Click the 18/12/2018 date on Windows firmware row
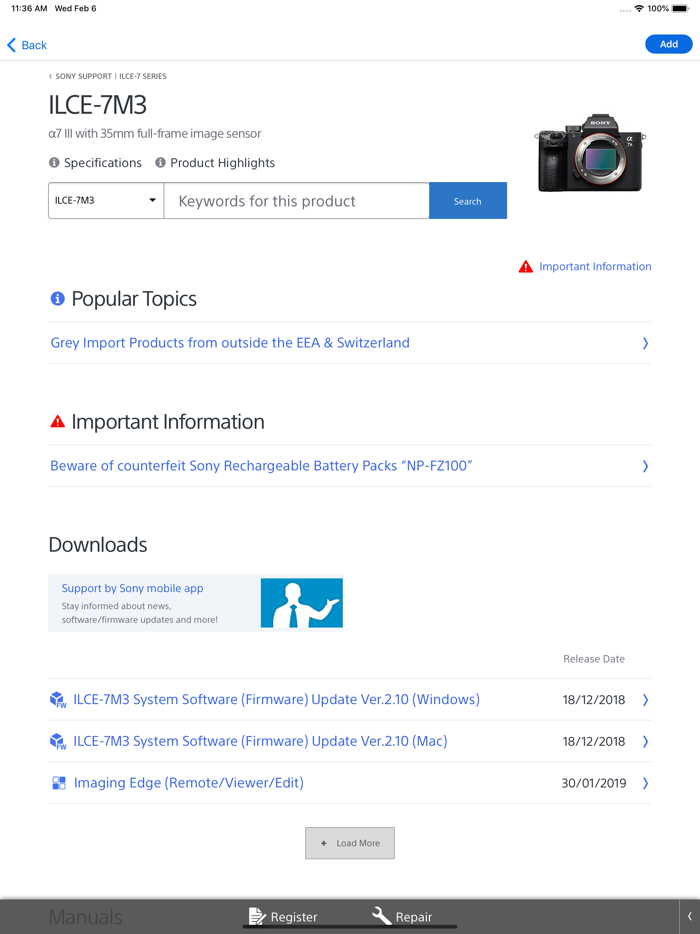Screen dimensions: 700x934 pyautogui.click(x=594, y=700)
